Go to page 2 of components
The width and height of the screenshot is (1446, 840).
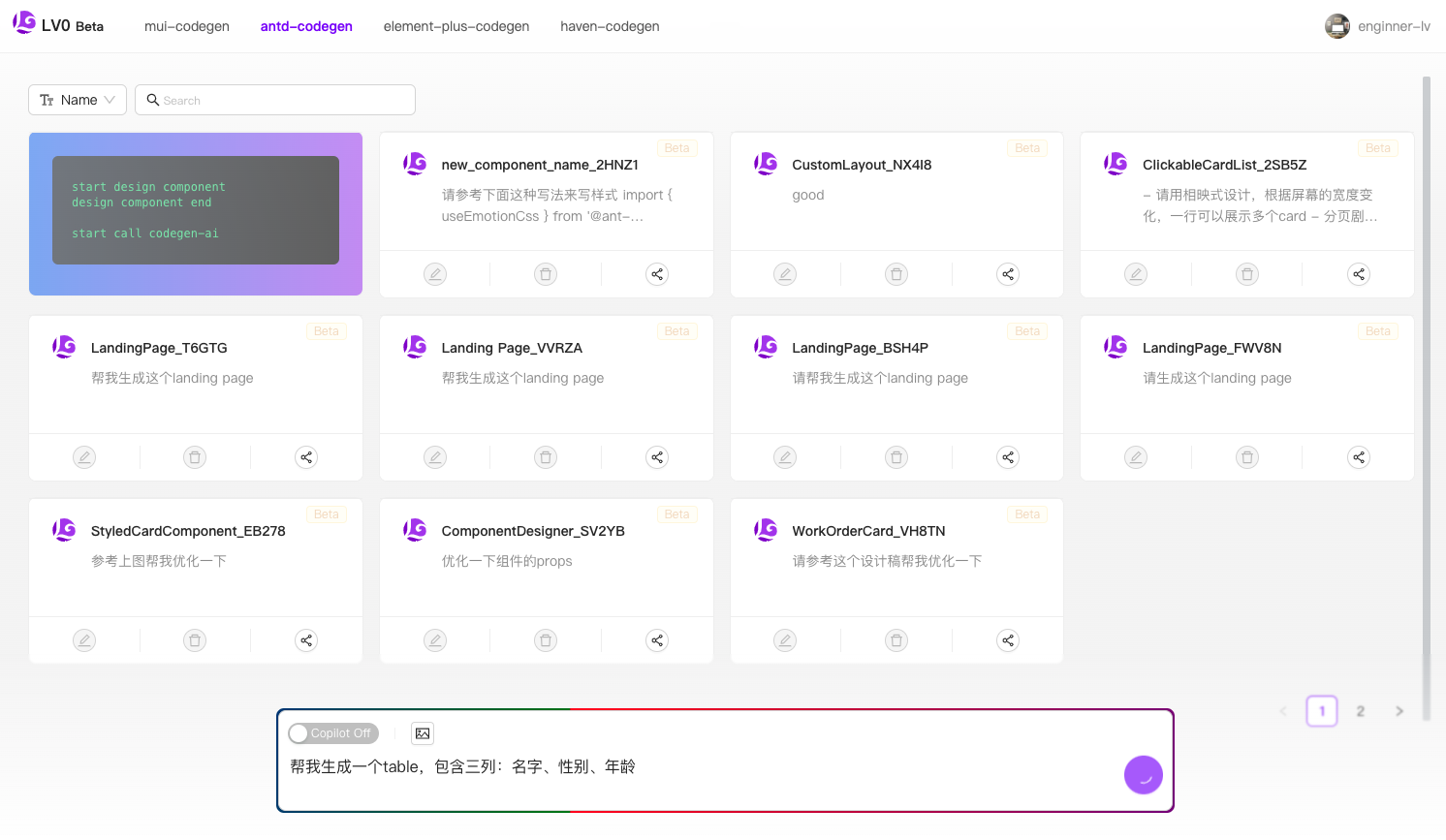1360,710
